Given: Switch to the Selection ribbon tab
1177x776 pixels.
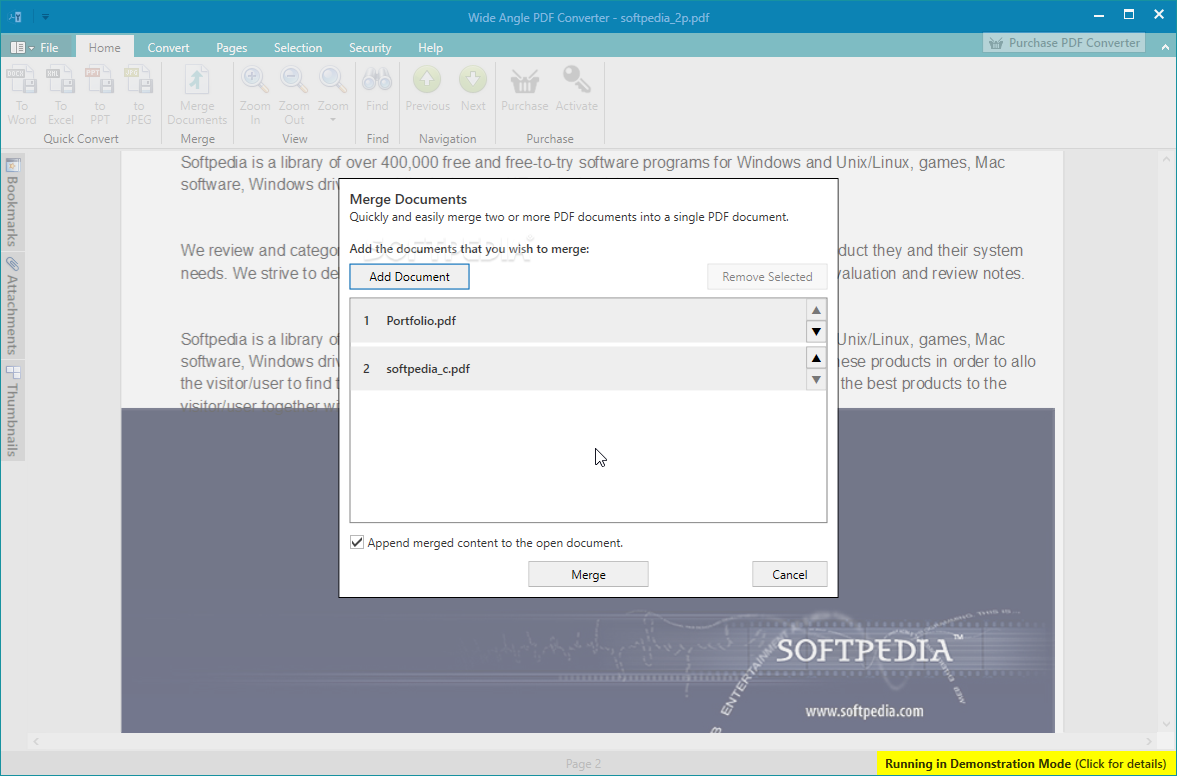Looking at the screenshot, I should [297, 47].
